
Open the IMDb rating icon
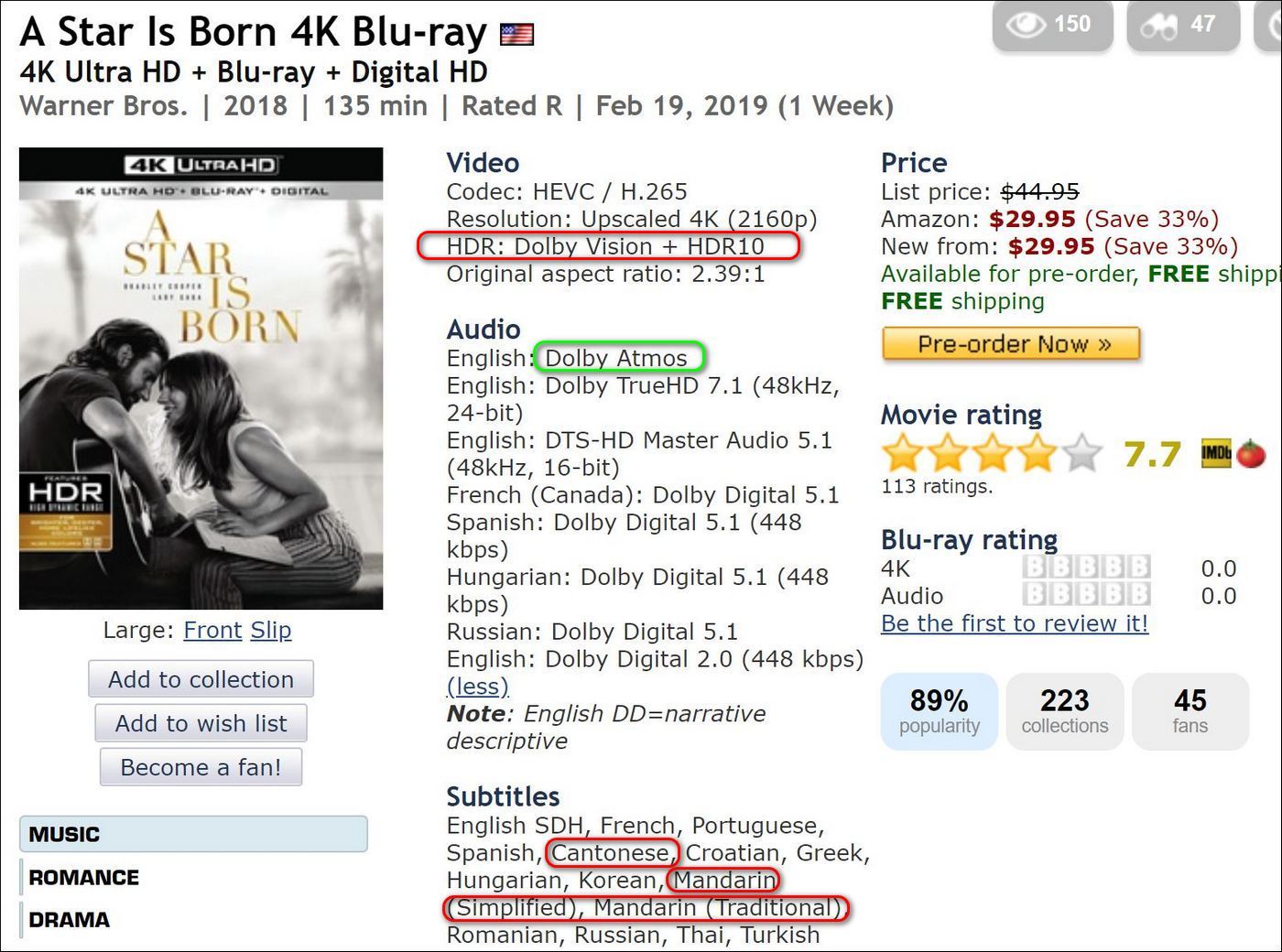[1216, 453]
